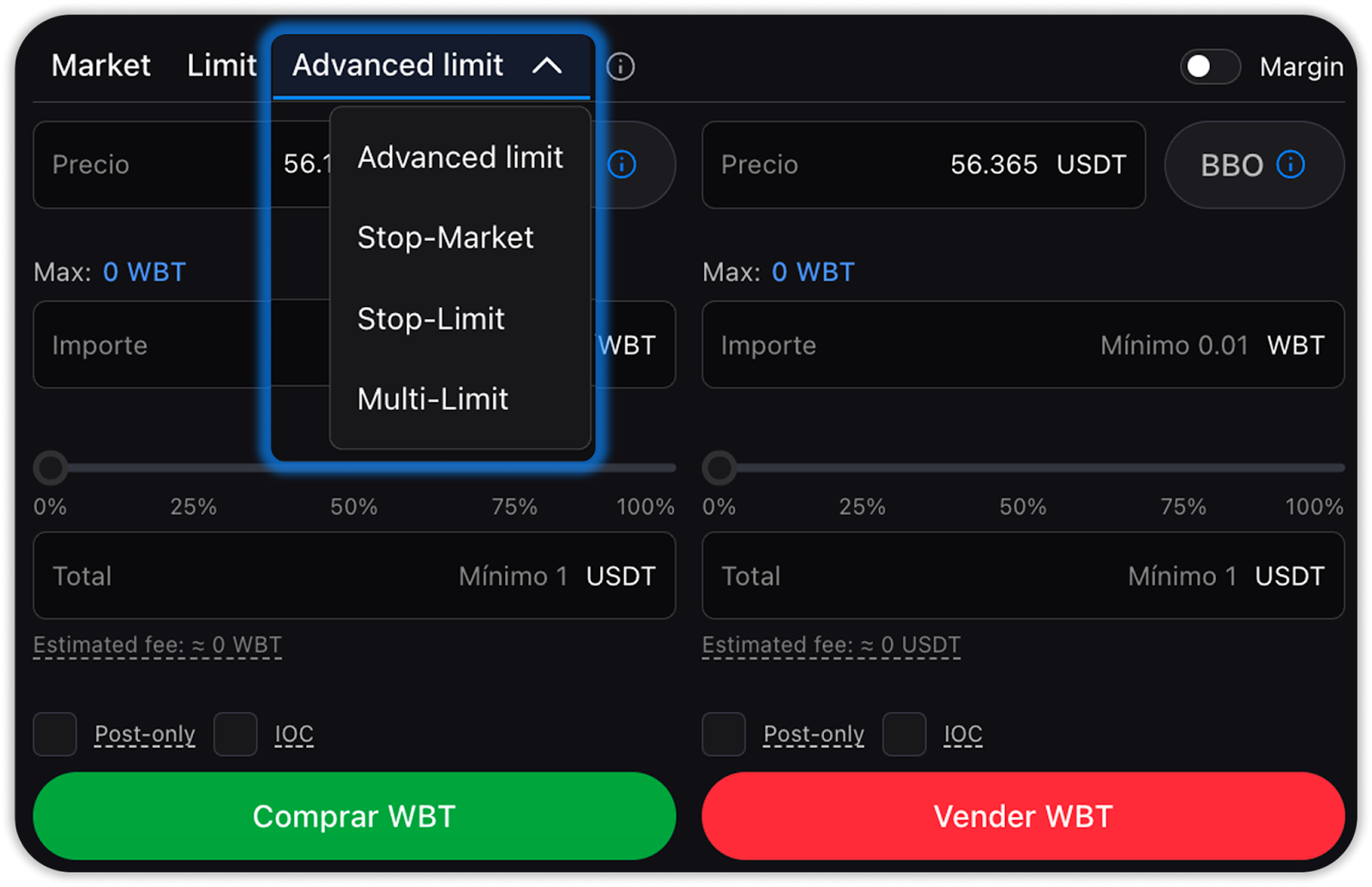Collapse the Advanced limit chevron arrow

point(547,66)
